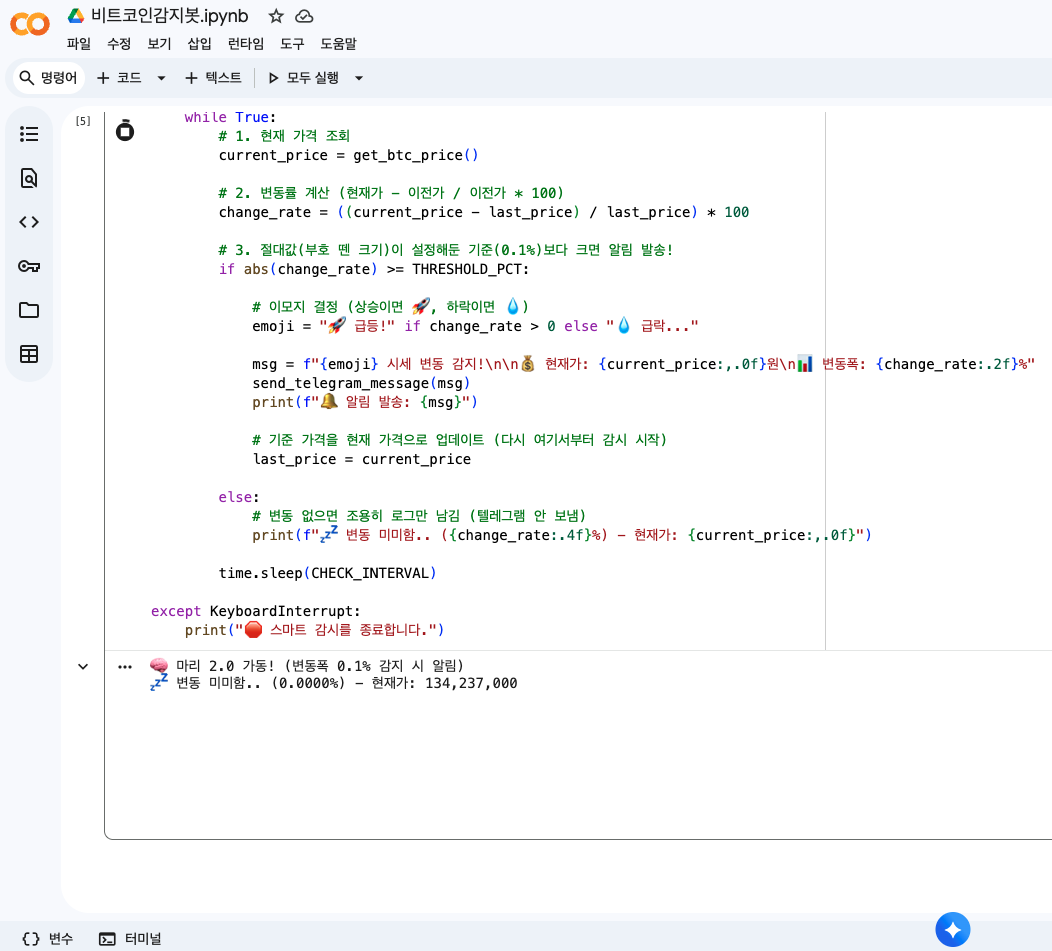This screenshot has width=1052, height=951.
Task: Star the notebook 비트코인감지봇.ipynb
Action: click(276, 16)
